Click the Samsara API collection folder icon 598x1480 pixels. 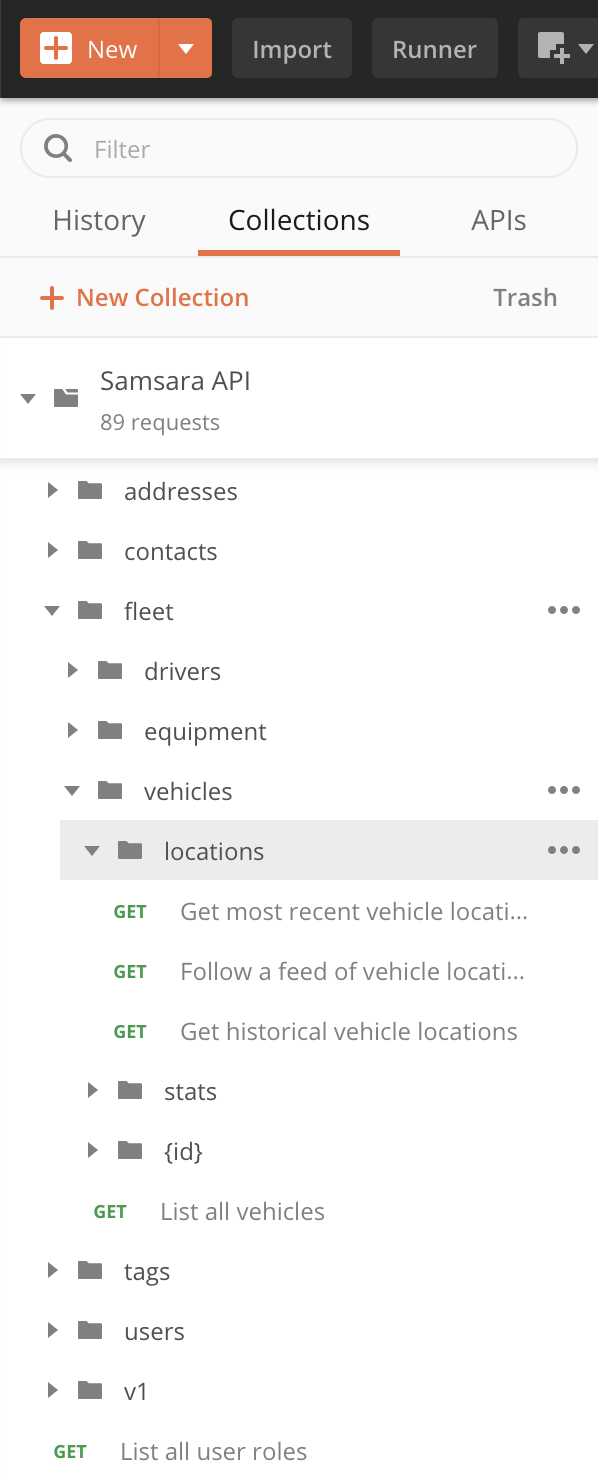[66, 398]
